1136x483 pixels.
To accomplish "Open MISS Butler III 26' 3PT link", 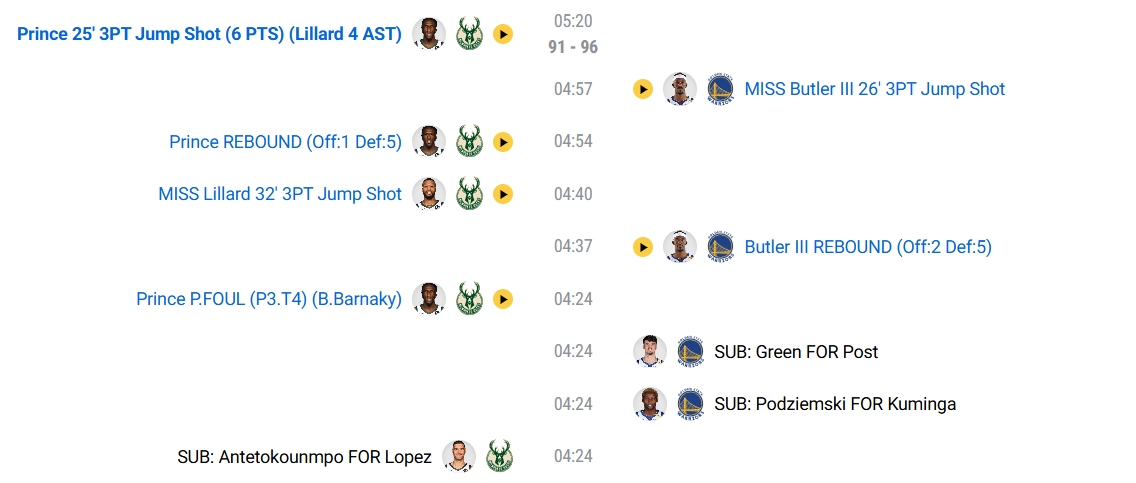I will coord(874,89).
